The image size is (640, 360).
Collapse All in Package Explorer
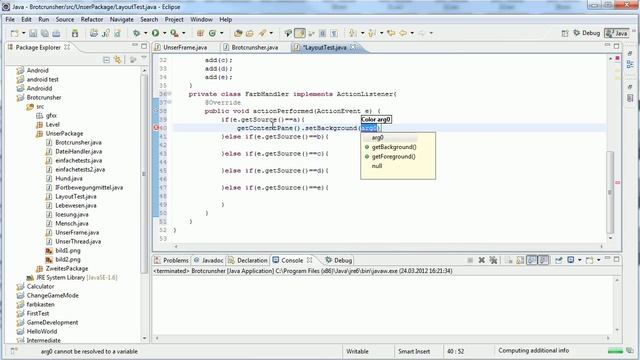coord(107,60)
